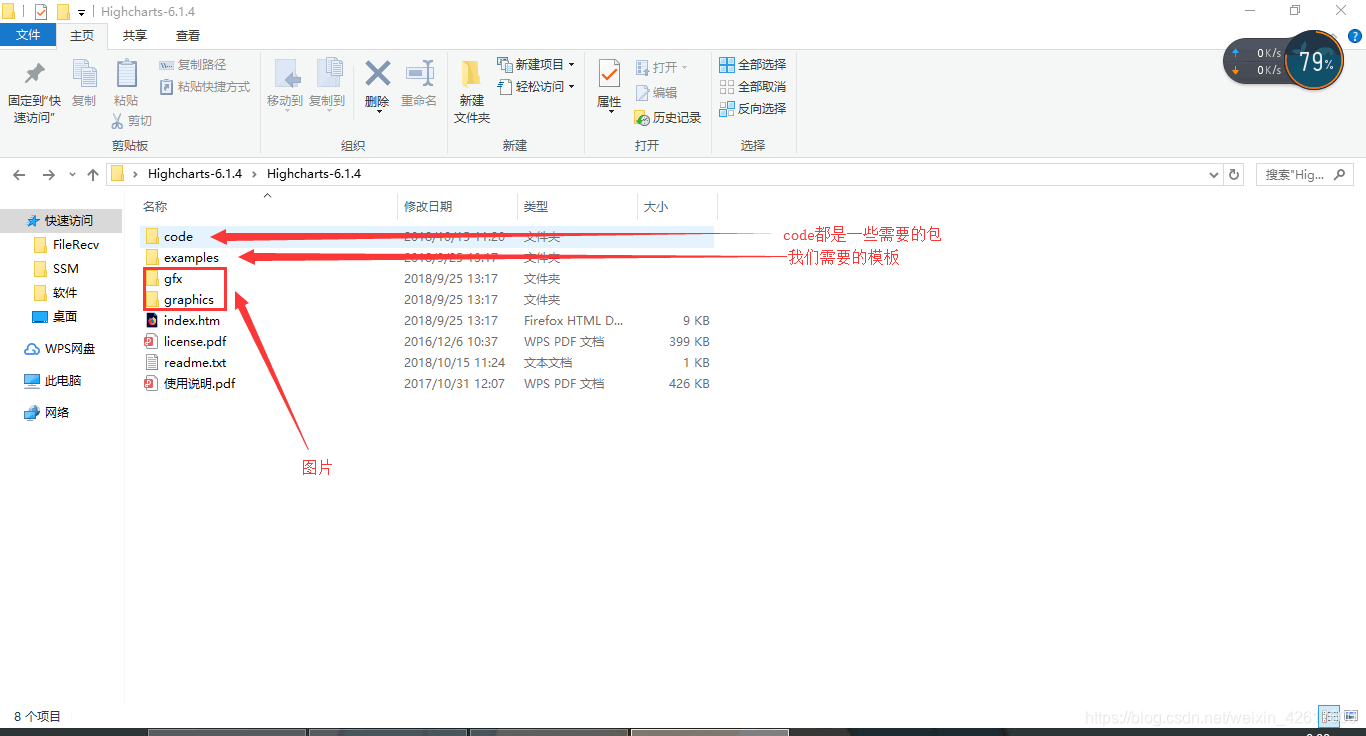
Task: Open 网络 Network in sidebar
Action: click(57, 413)
